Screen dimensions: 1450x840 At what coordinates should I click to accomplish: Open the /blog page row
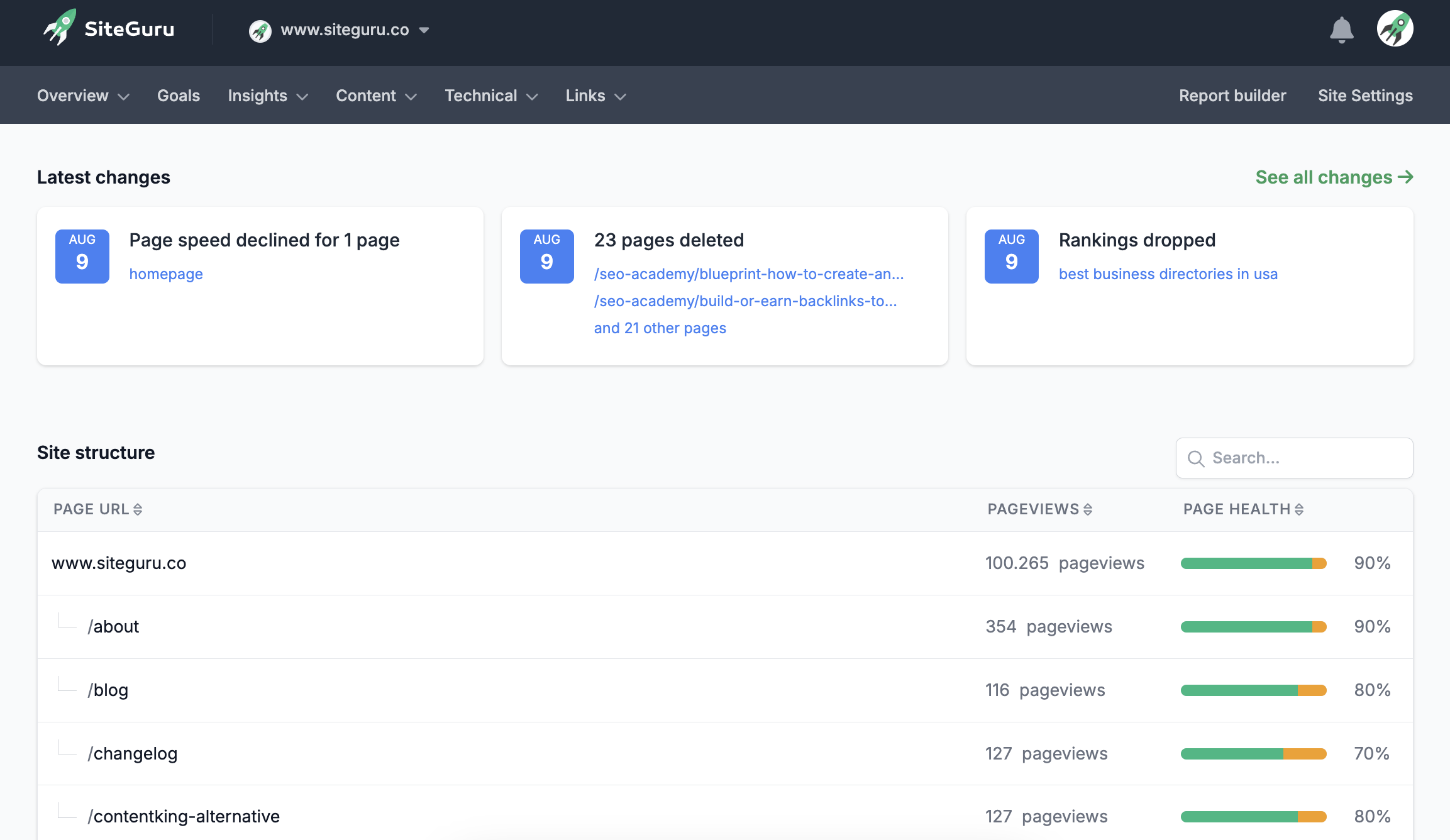725,690
